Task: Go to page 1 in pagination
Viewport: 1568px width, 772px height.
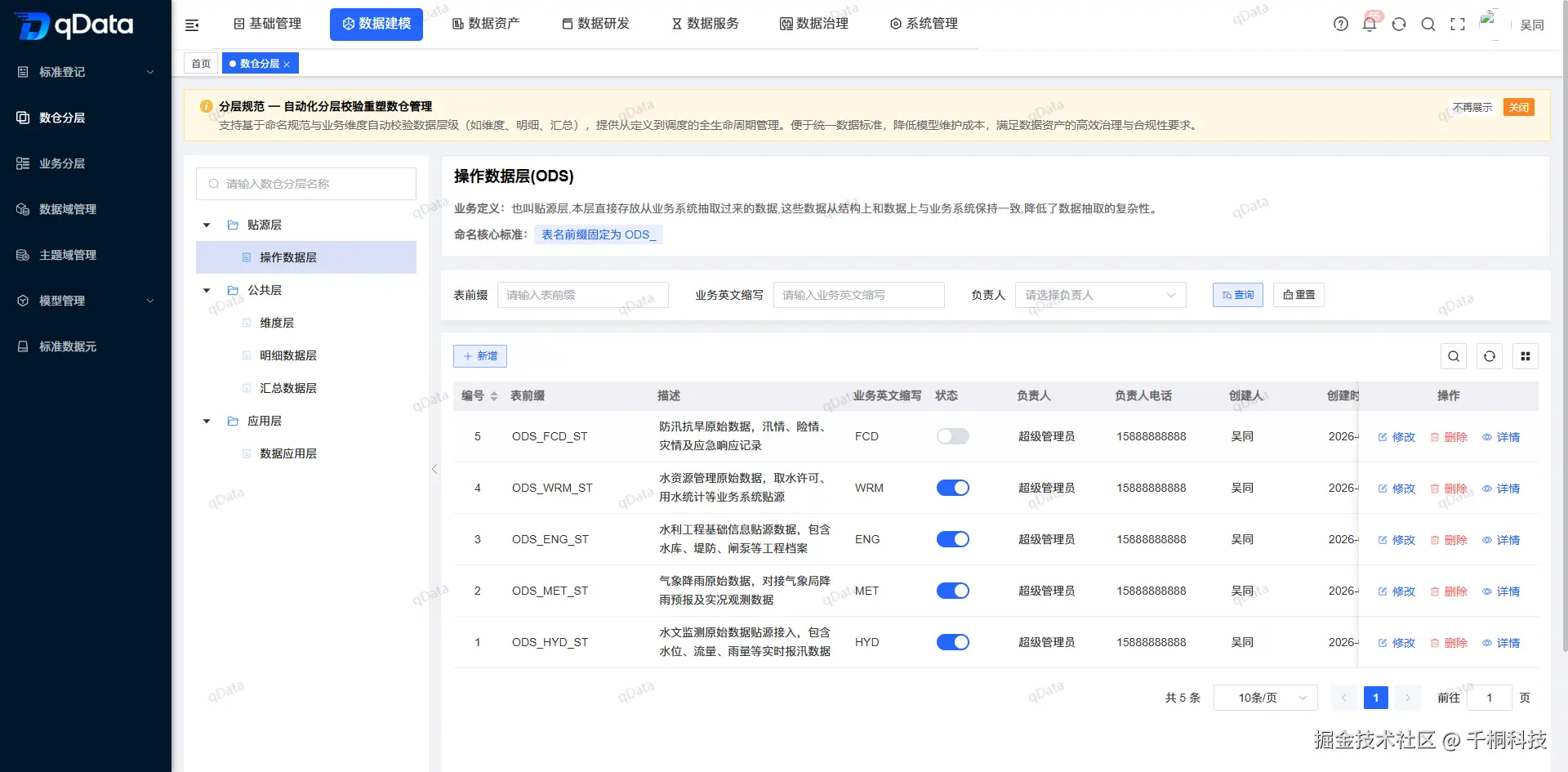Action: coord(1375,698)
